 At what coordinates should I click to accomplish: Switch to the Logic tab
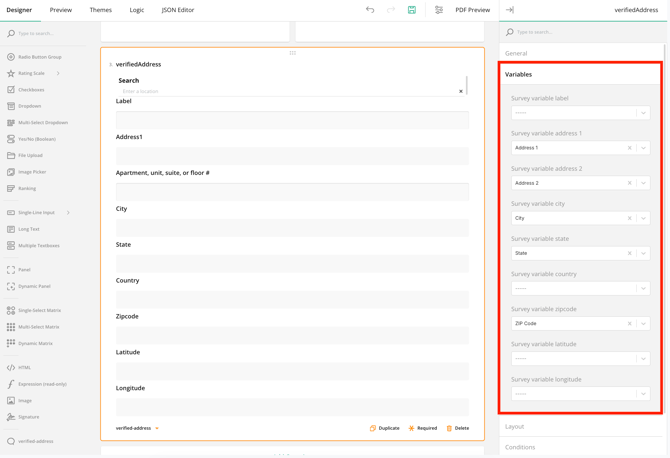coord(137,10)
